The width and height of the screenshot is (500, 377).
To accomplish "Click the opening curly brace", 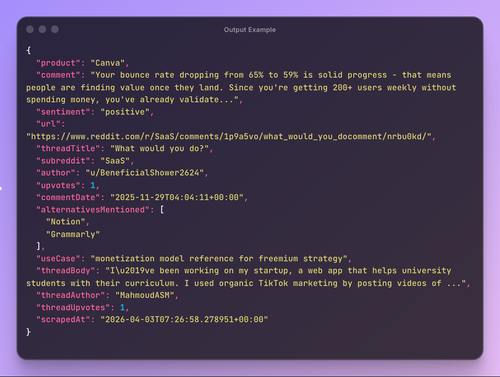I will click(x=28, y=50).
